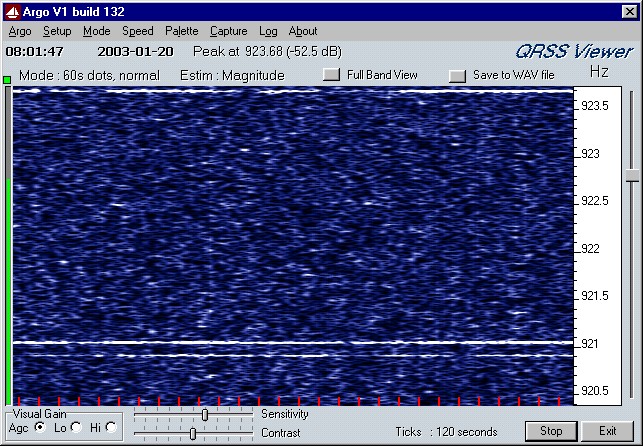Click the 921 Hz scale label

590,344
